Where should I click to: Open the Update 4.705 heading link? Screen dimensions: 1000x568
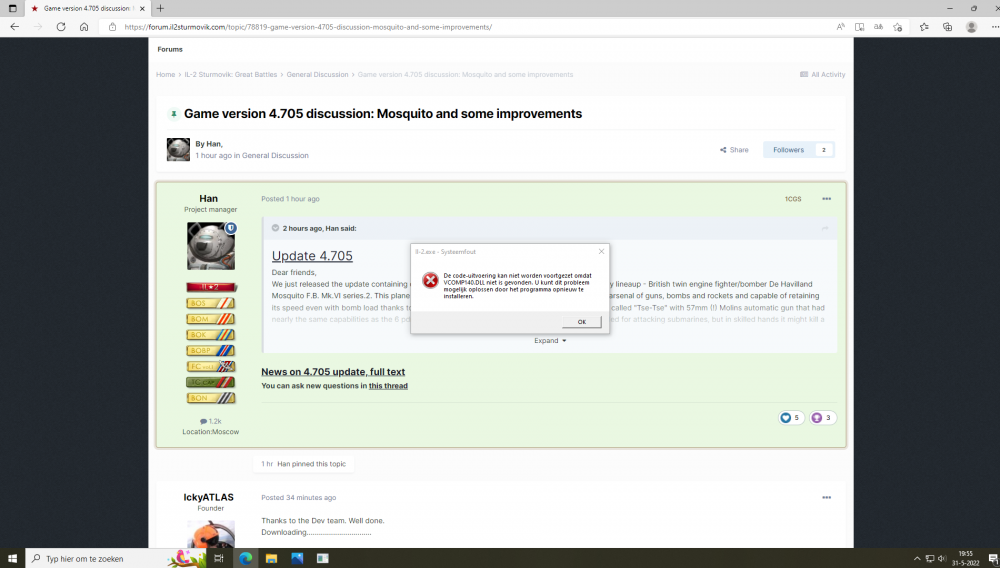coord(312,256)
